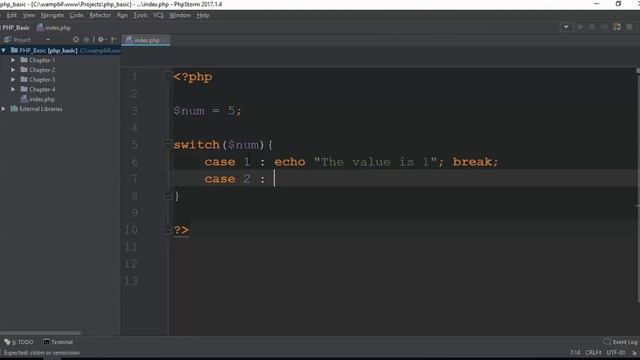Hide the Project tool window
This screenshot has height=360, width=640.
[x=114, y=40]
